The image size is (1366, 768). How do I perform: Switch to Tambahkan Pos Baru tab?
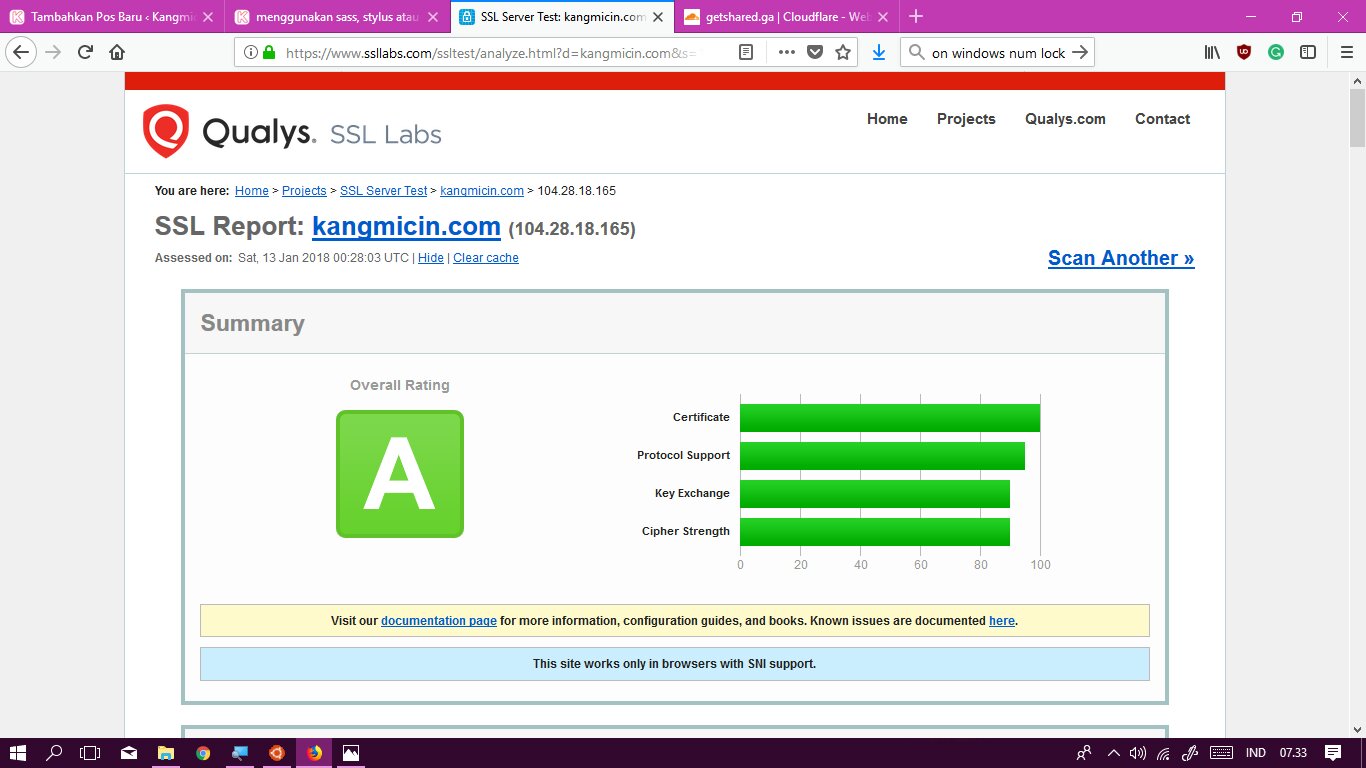[x=112, y=16]
